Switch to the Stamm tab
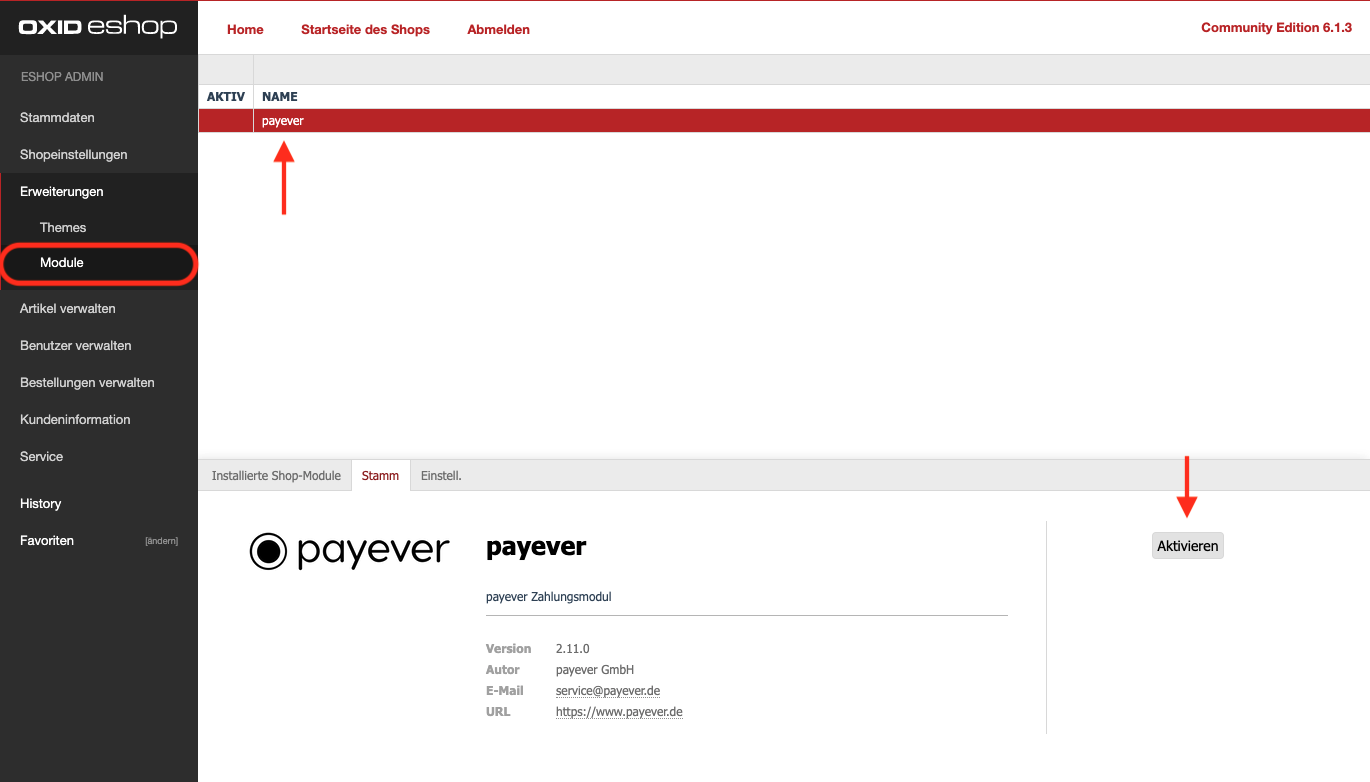 [x=380, y=476]
